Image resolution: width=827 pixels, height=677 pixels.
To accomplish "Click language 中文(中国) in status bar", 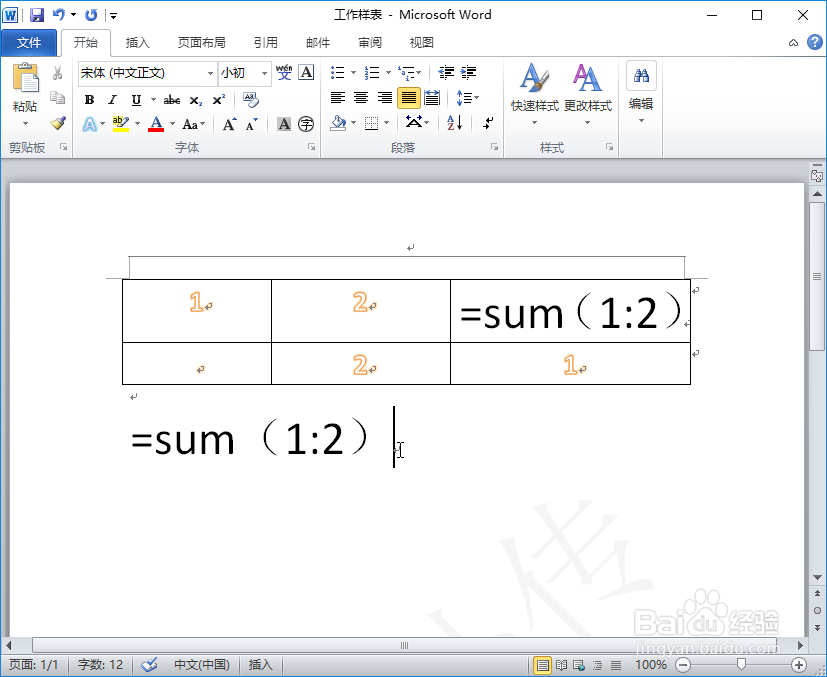I will pos(202,665).
